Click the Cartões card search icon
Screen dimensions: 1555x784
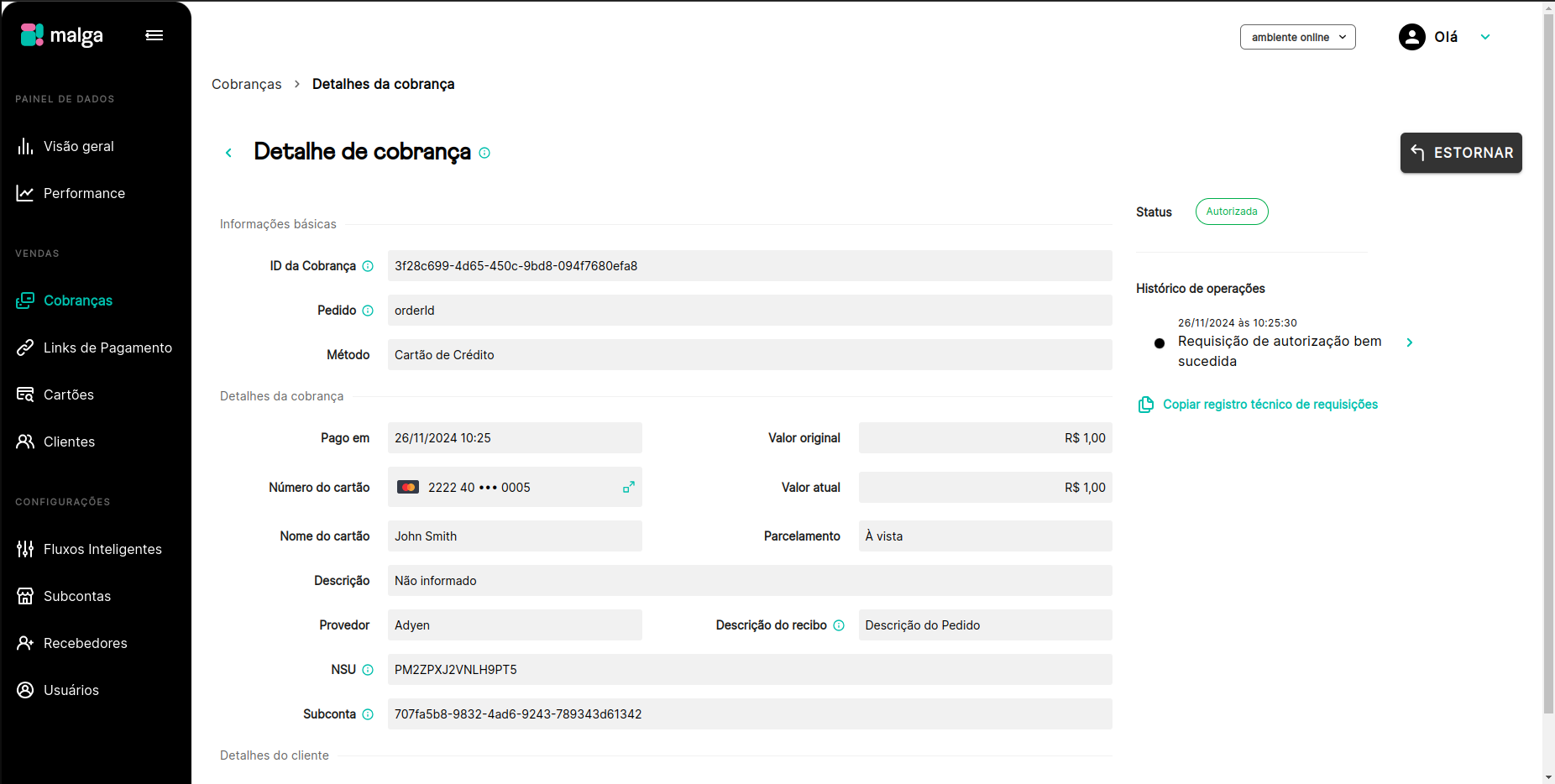(x=25, y=395)
